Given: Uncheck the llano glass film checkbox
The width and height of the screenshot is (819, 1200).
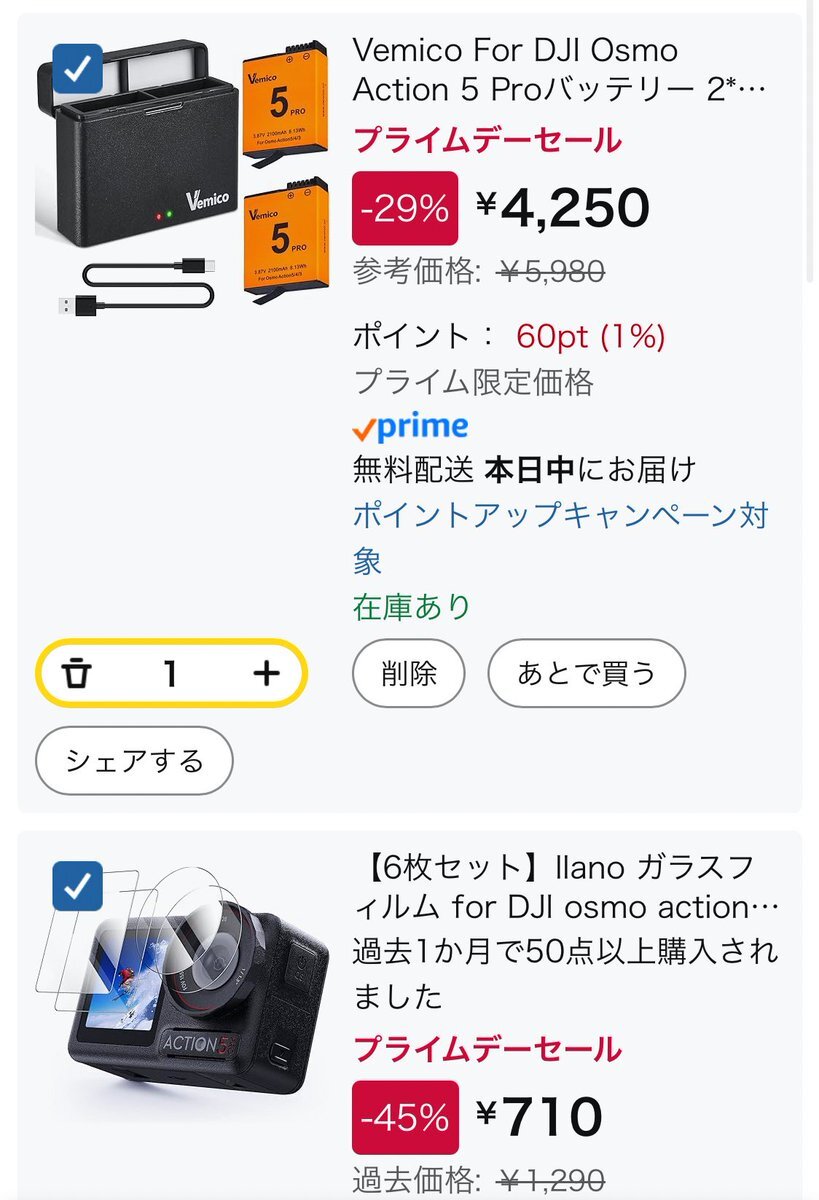Looking at the screenshot, I should click(78, 886).
